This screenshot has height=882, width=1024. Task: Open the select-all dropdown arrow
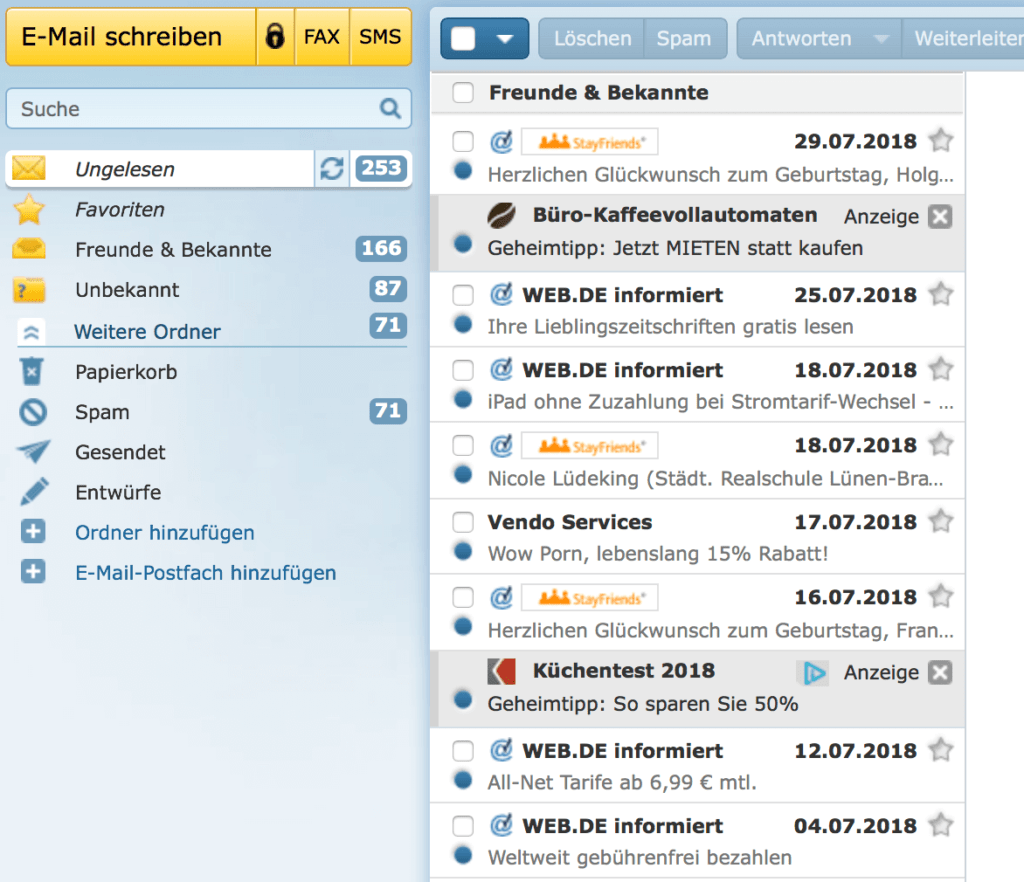(505, 39)
